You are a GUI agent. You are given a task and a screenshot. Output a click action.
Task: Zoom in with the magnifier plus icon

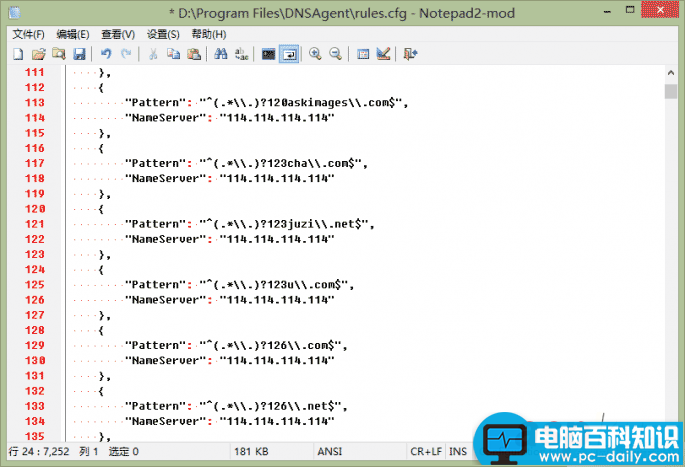tap(315, 54)
